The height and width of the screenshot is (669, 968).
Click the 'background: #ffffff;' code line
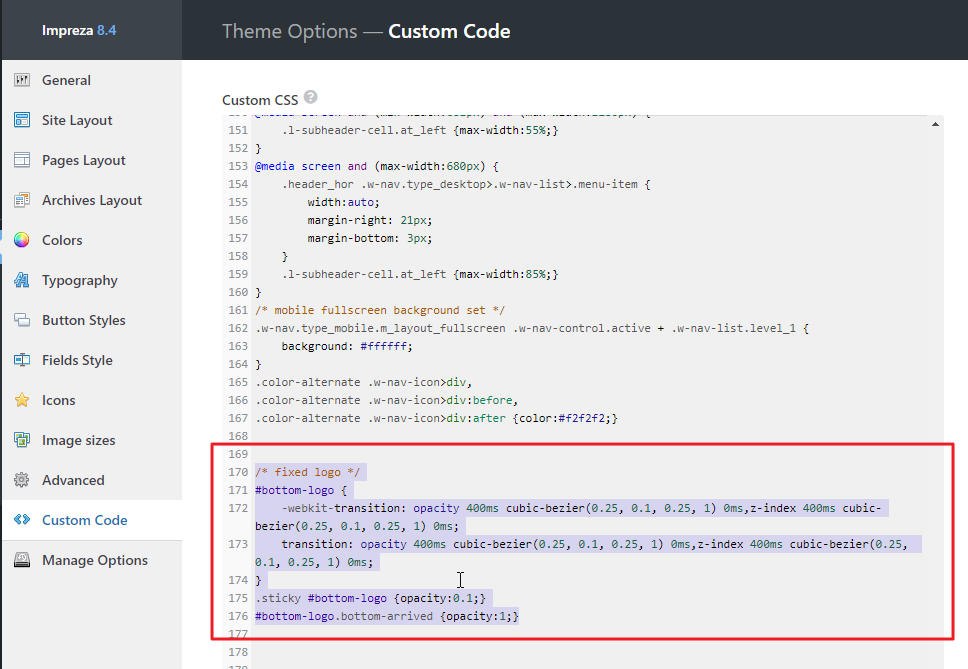[x=347, y=346]
